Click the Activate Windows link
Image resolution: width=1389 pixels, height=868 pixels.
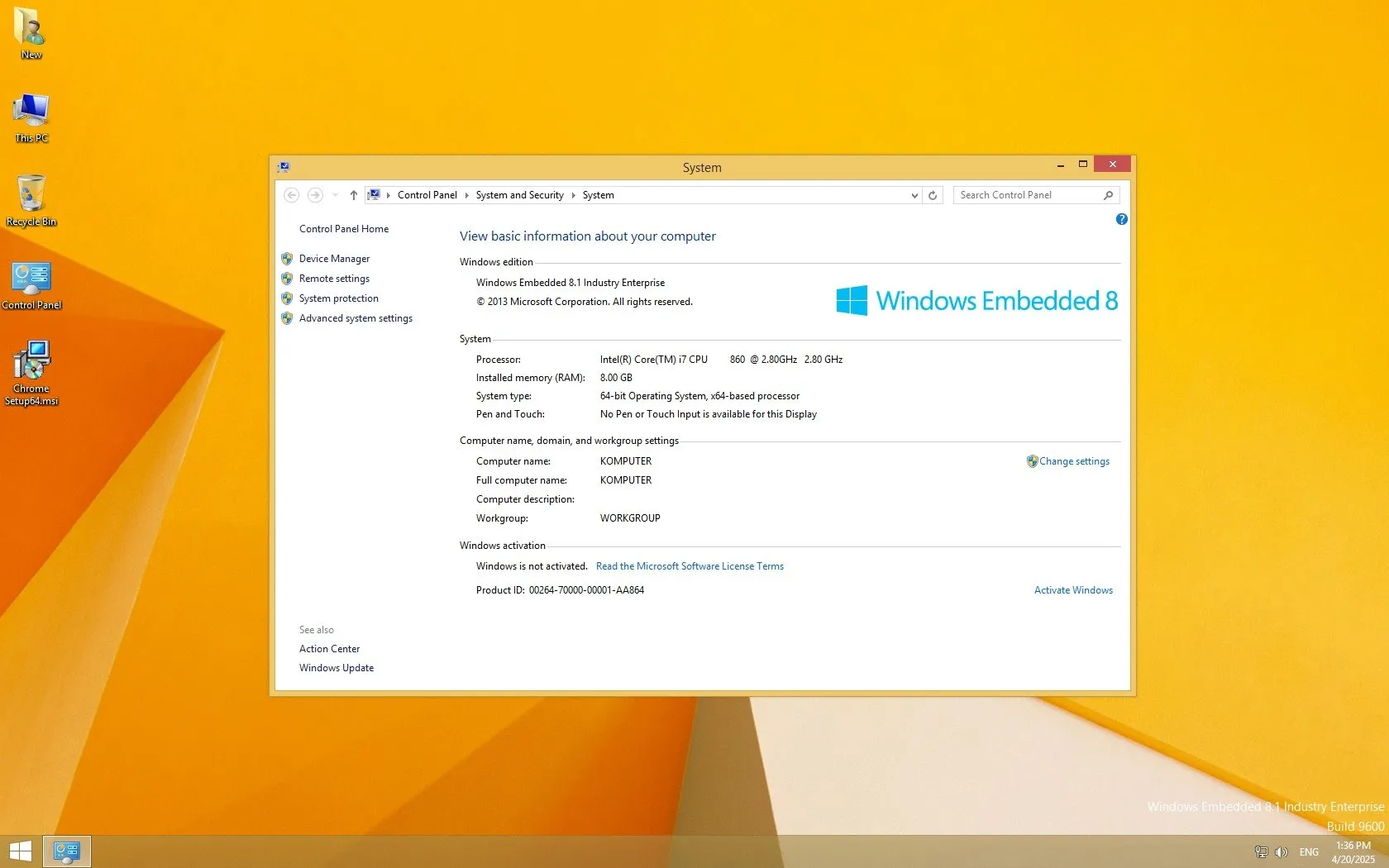pos(1072,589)
